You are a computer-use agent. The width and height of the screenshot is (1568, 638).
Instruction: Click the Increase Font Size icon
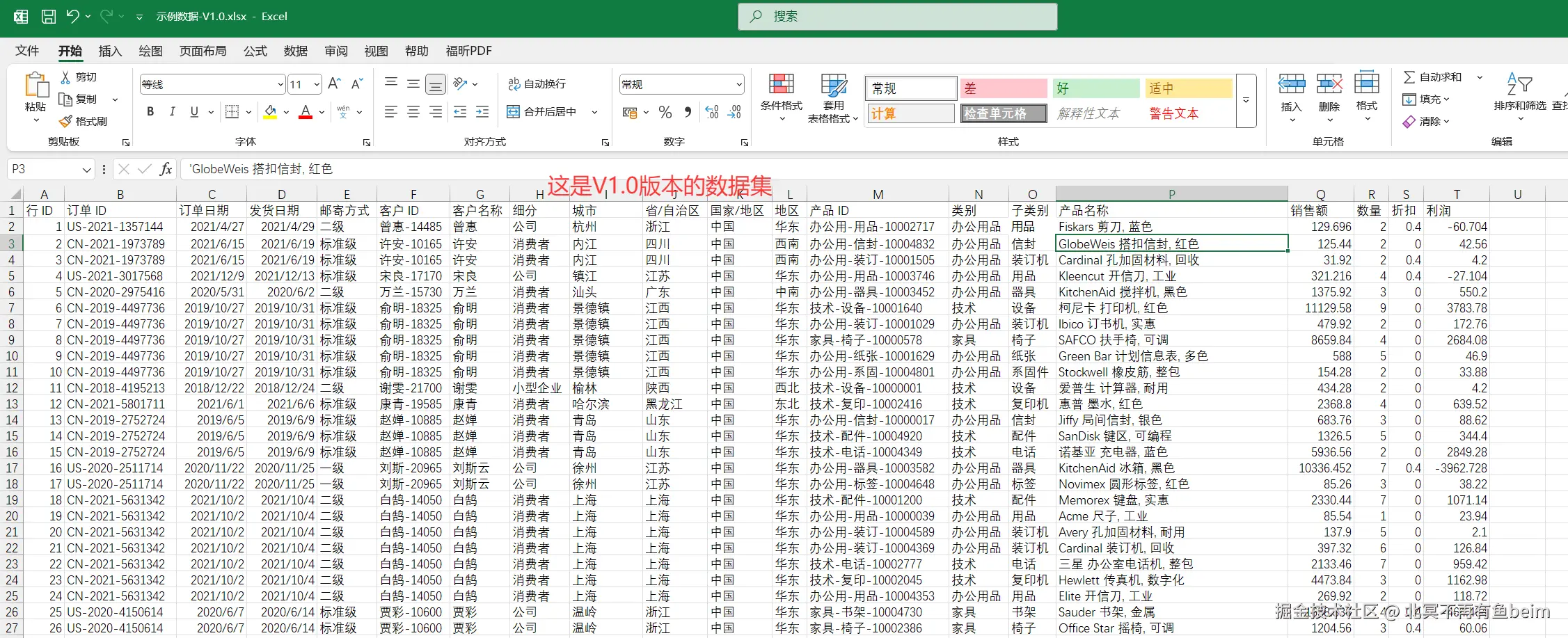[334, 84]
